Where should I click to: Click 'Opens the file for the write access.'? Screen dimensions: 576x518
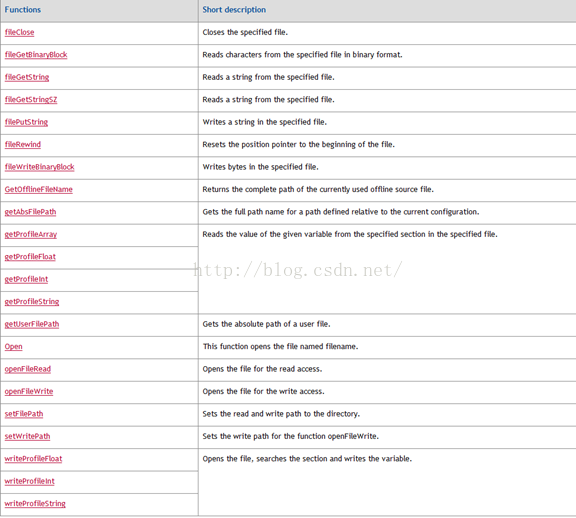point(263,391)
